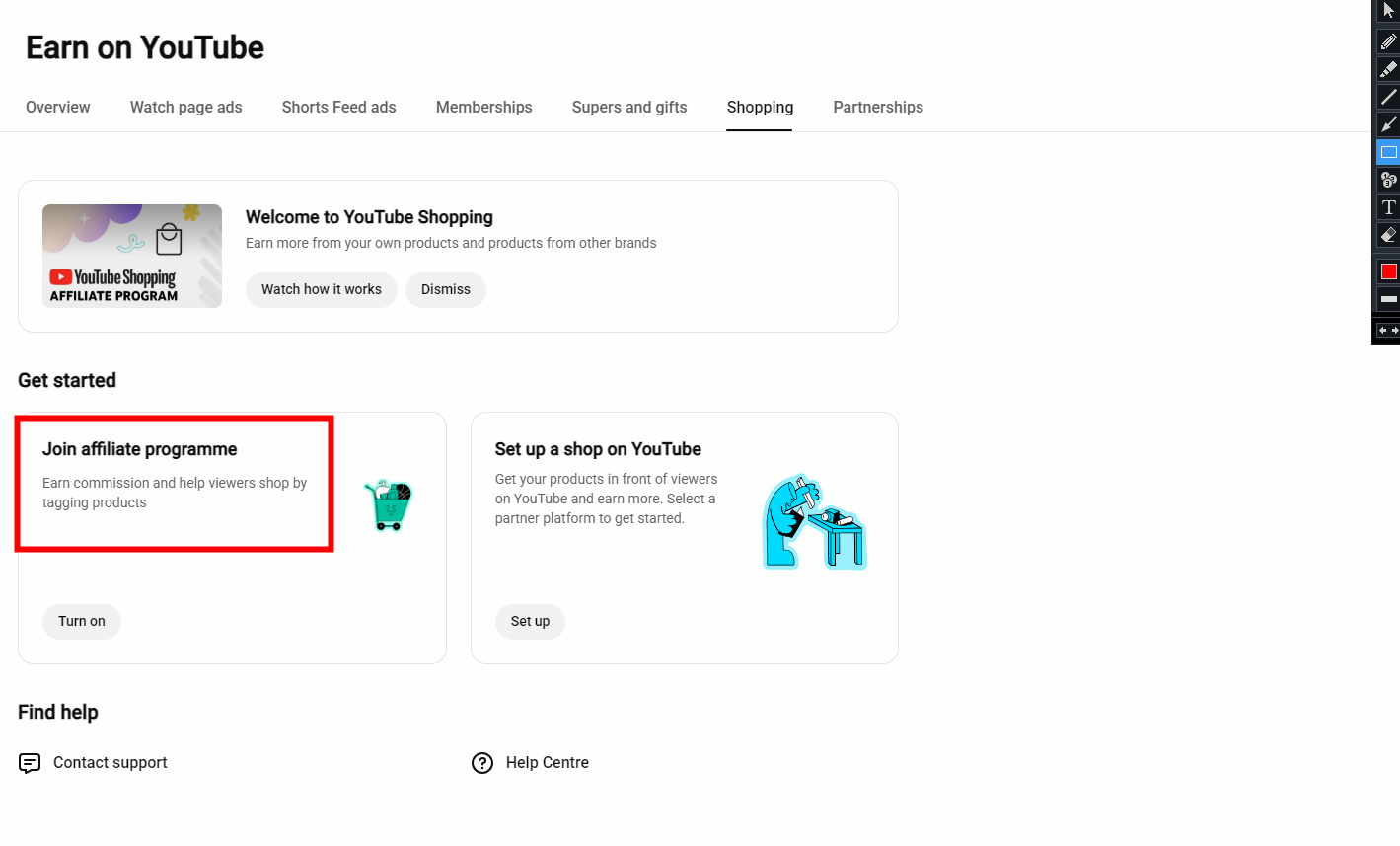Image resolution: width=1400 pixels, height=846 pixels.
Task: Open the Contact support link
Action: (111, 762)
